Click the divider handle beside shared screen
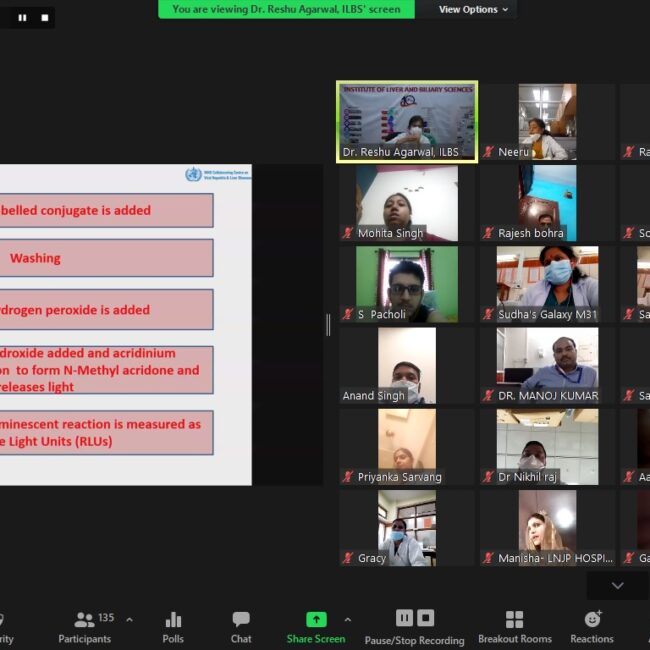The height and width of the screenshot is (650, 650). (328, 325)
